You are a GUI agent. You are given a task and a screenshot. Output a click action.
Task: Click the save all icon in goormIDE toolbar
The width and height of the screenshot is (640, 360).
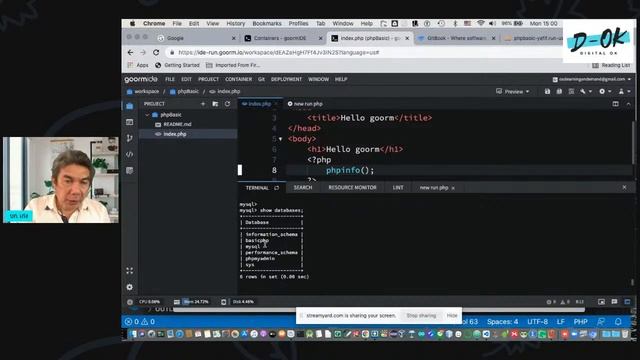coord(559,91)
